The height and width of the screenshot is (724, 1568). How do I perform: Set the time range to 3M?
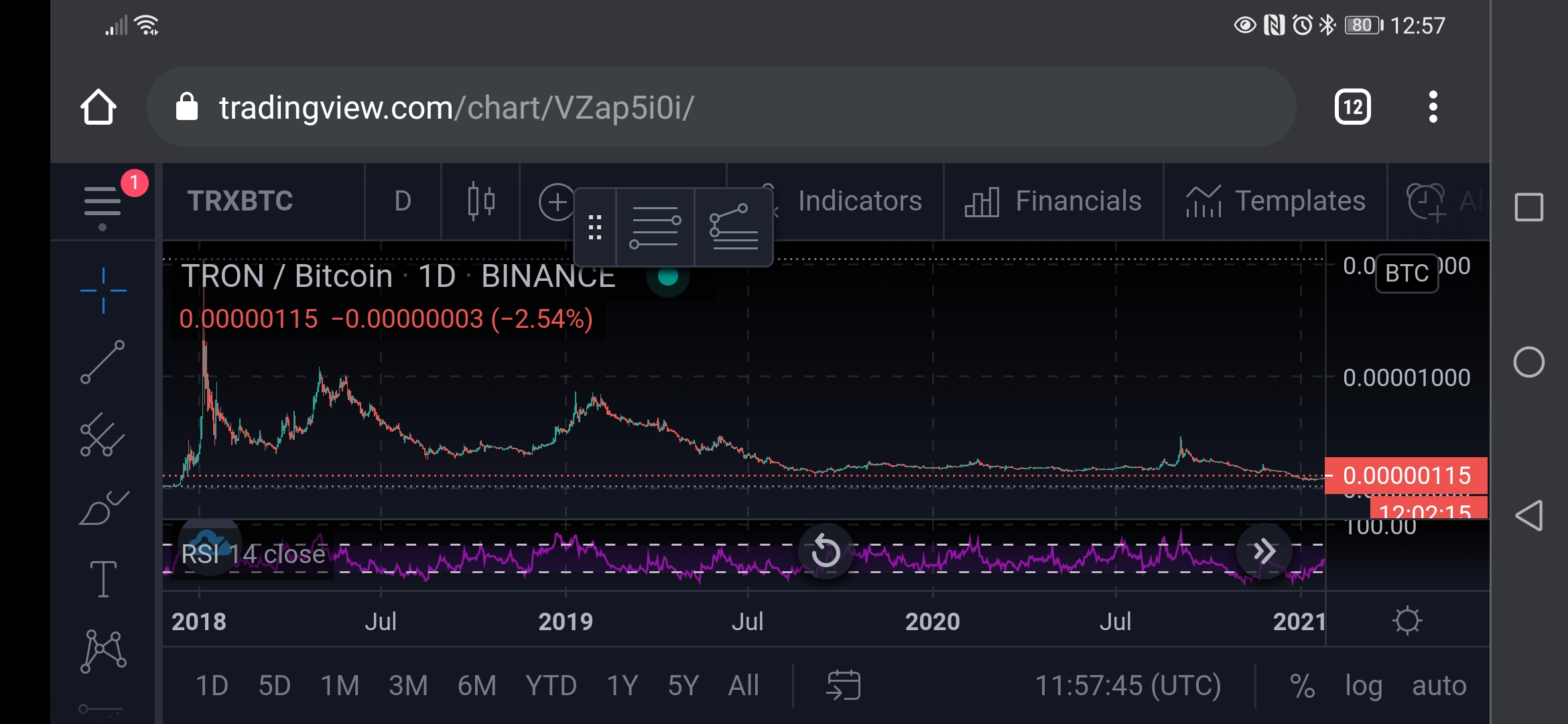(408, 686)
